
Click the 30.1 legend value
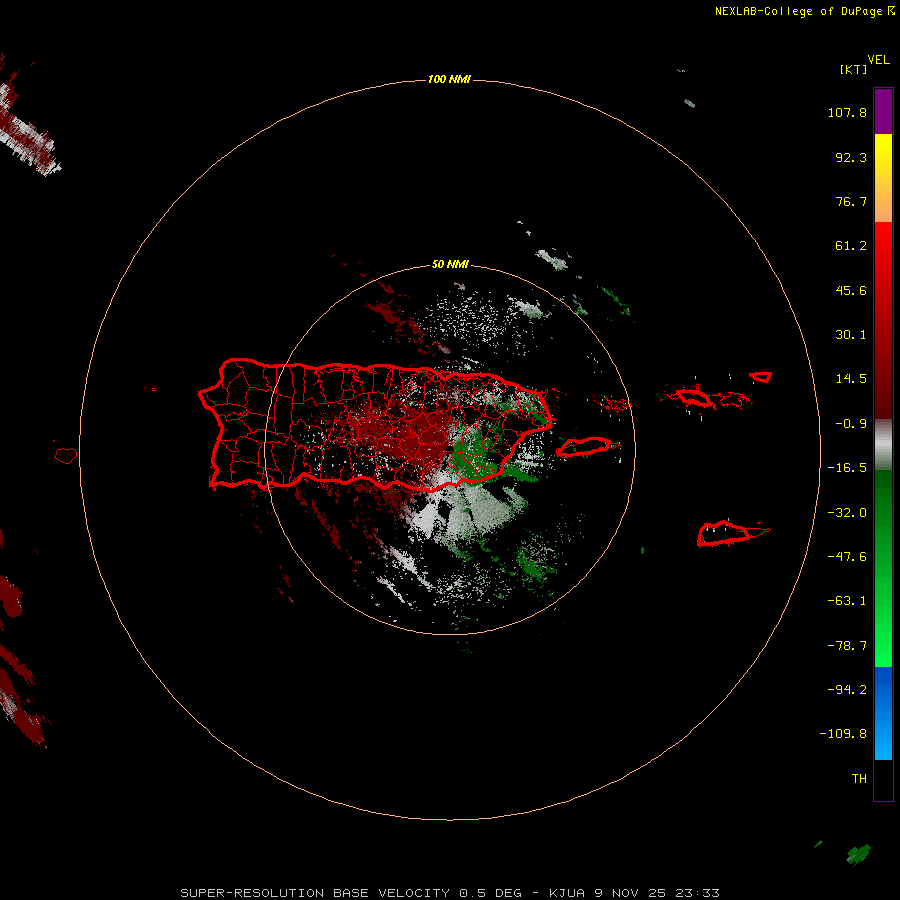851,335
